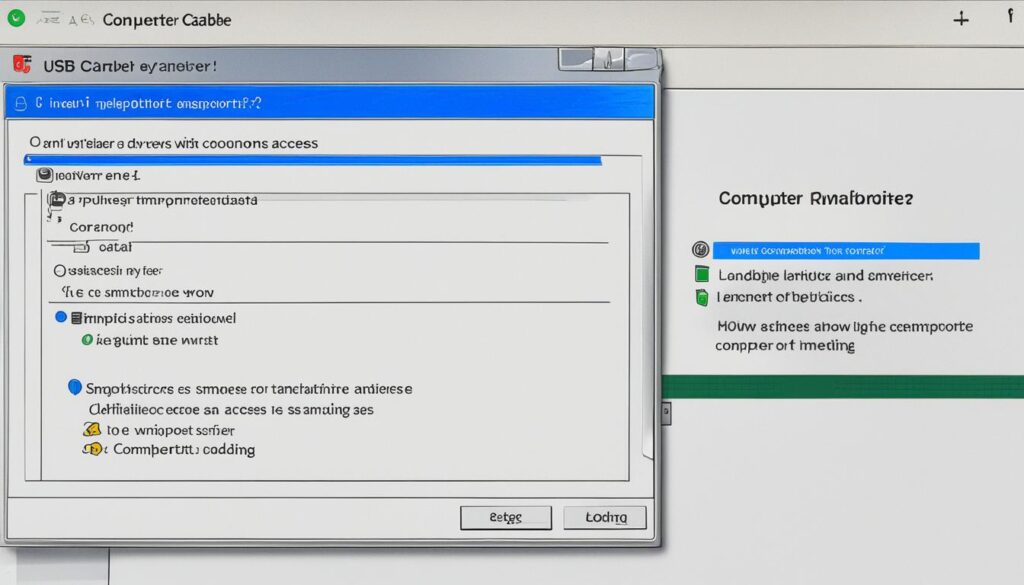Click the plus icon in the top bar
This screenshot has width=1024, height=585.
tap(961, 19)
